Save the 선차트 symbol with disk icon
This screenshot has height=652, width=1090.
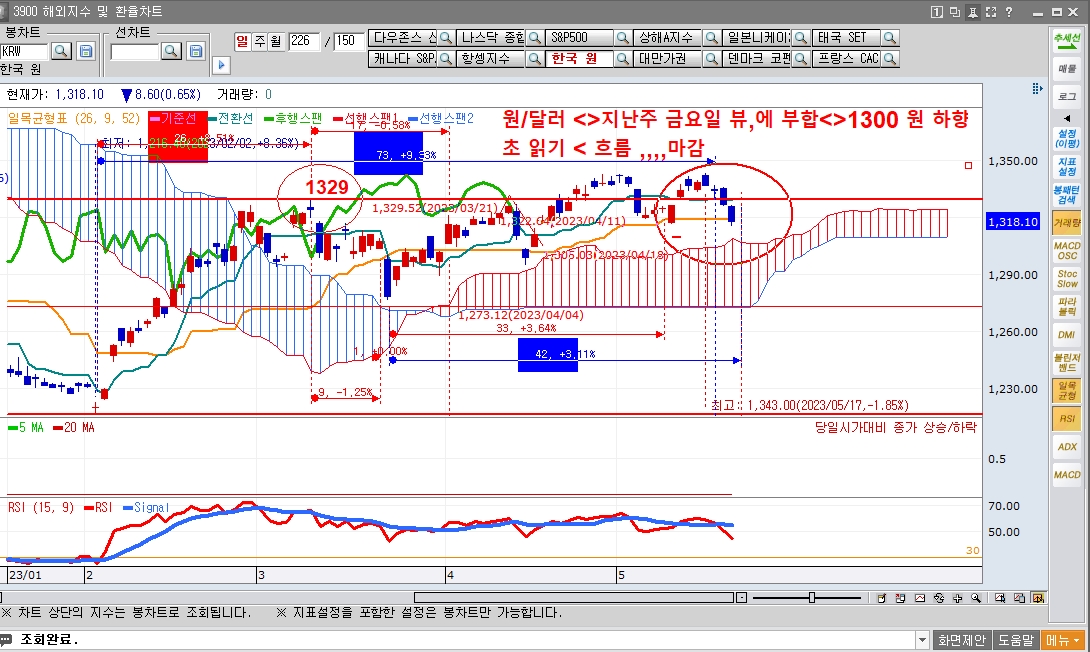(196, 51)
